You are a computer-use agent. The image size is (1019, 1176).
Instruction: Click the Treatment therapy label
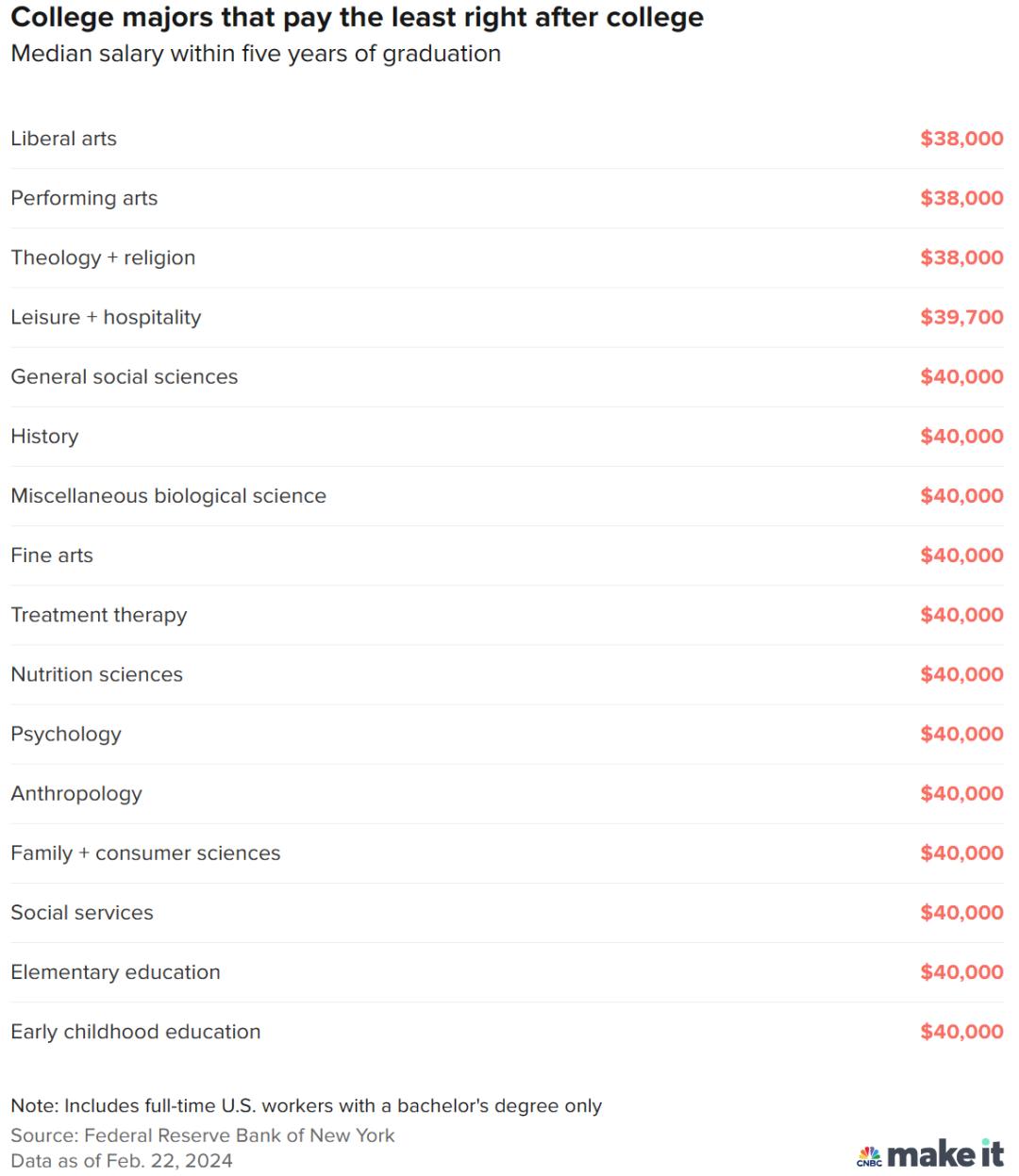tap(99, 615)
